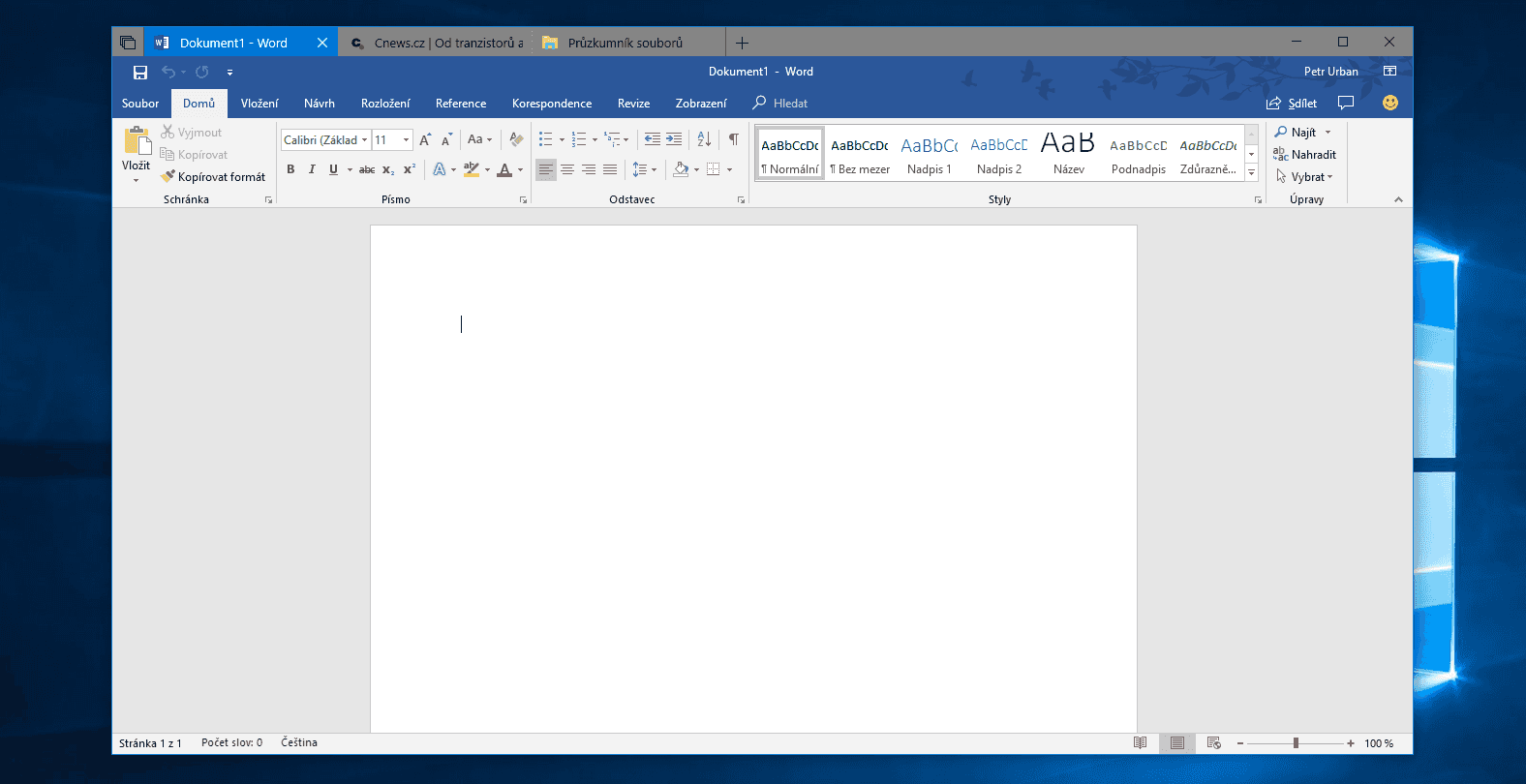Screen dimensions: 1526x784
Task: Open the Korespondence ribbon tab
Action: point(552,104)
